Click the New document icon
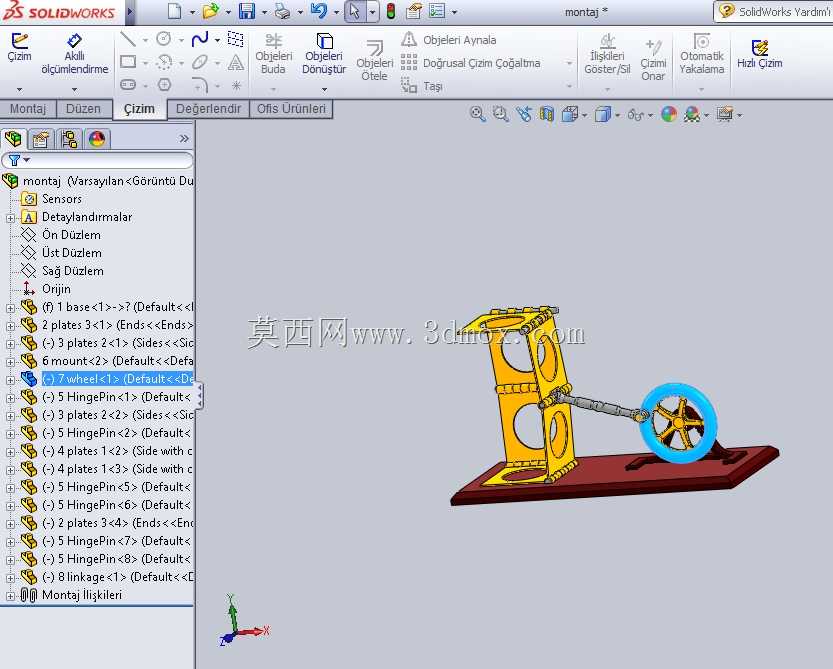833x669 pixels. click(x=174, y=11)
